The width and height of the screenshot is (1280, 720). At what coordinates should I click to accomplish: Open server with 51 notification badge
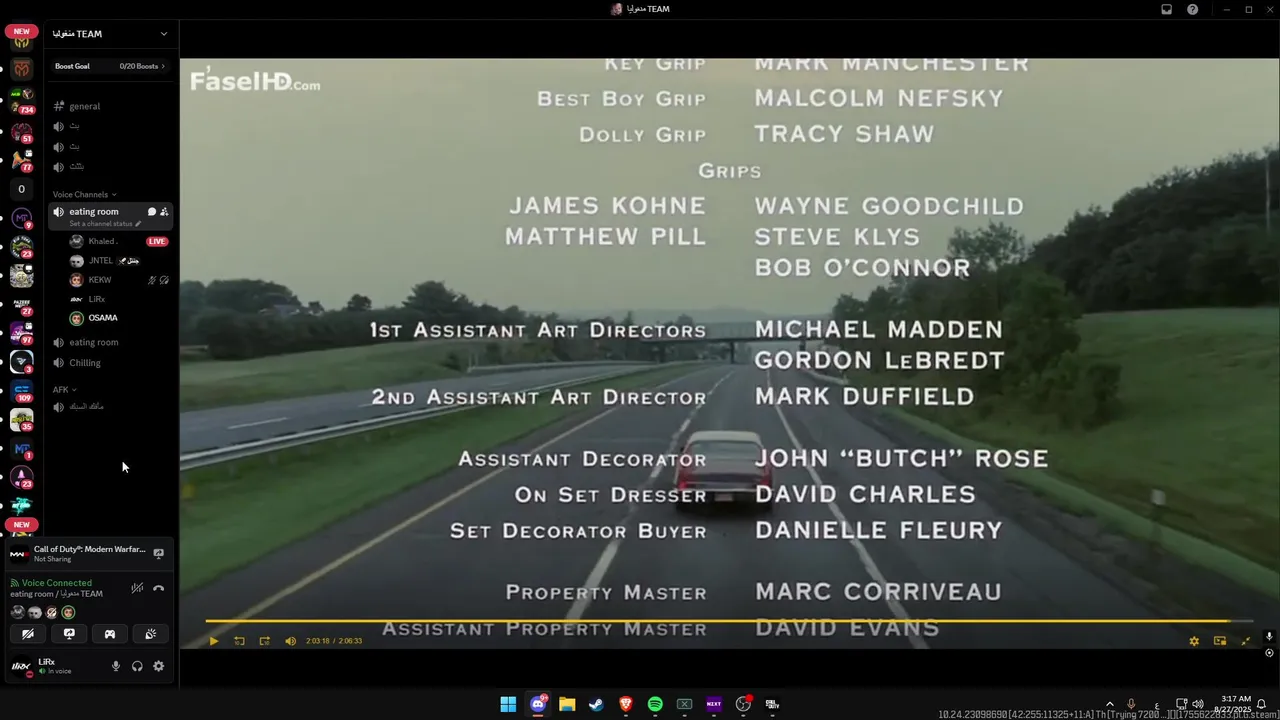pyautogui.click(x=22, y=132)
